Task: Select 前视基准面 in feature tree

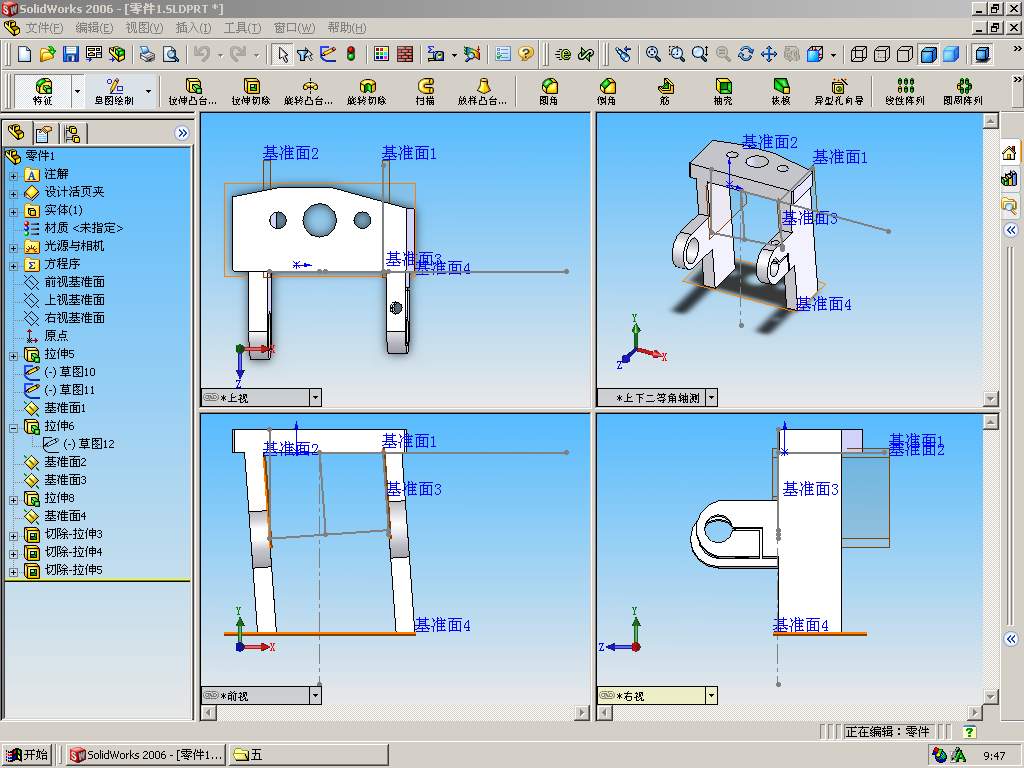Action: (x=74, y=282)
